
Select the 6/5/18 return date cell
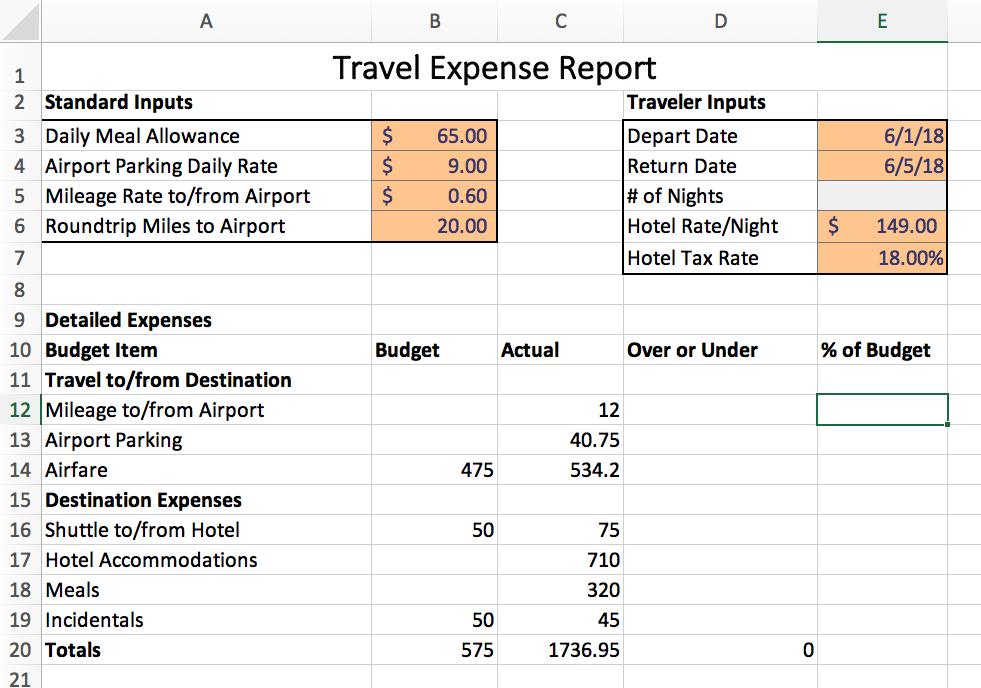coord(882,166)
